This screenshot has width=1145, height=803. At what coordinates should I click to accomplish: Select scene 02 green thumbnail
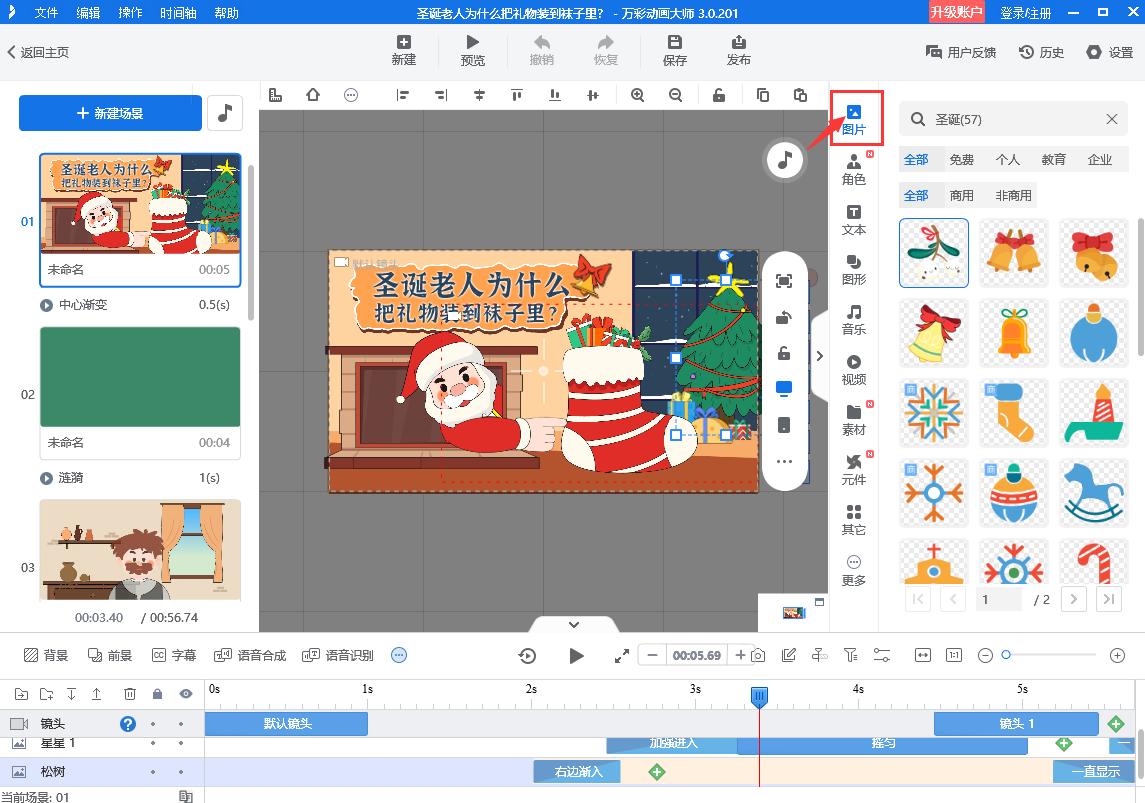click(140, 377)
